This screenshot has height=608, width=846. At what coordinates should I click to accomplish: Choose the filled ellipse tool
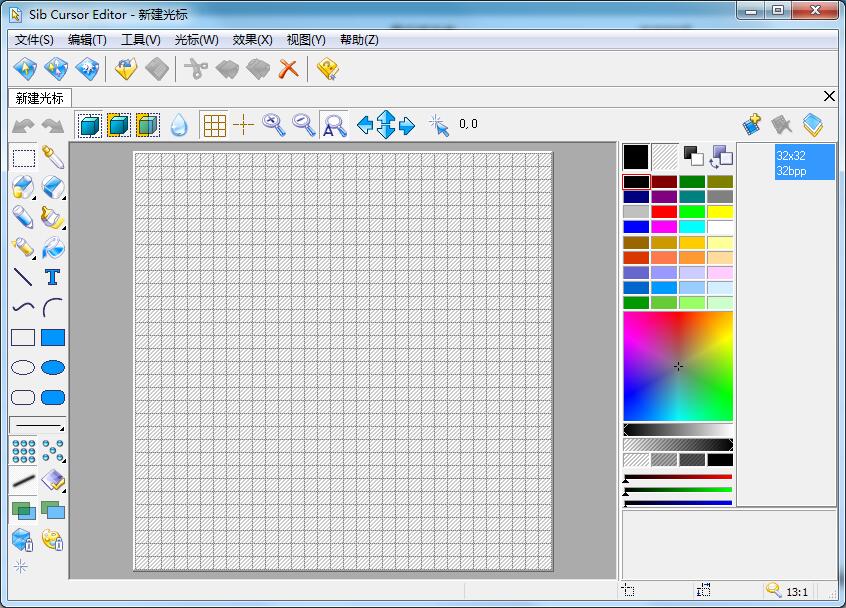click(x=50, y=367)
